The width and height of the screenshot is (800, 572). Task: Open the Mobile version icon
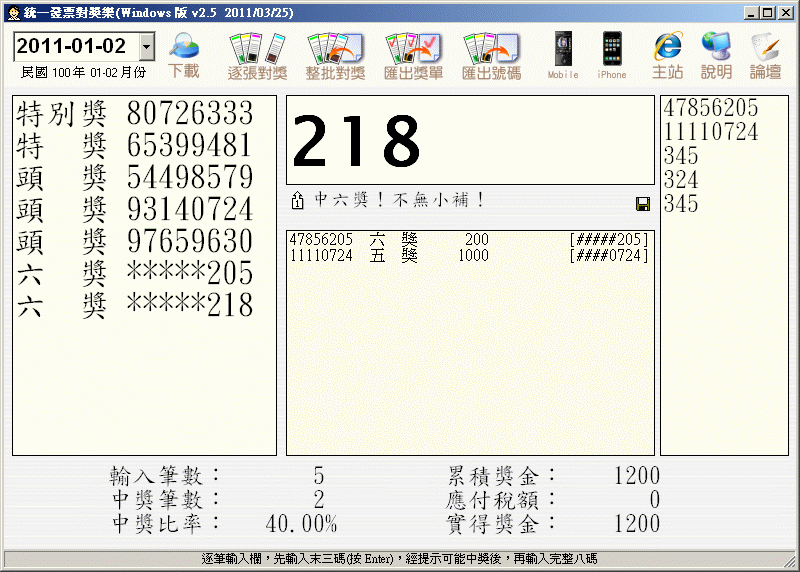[563, 55]
